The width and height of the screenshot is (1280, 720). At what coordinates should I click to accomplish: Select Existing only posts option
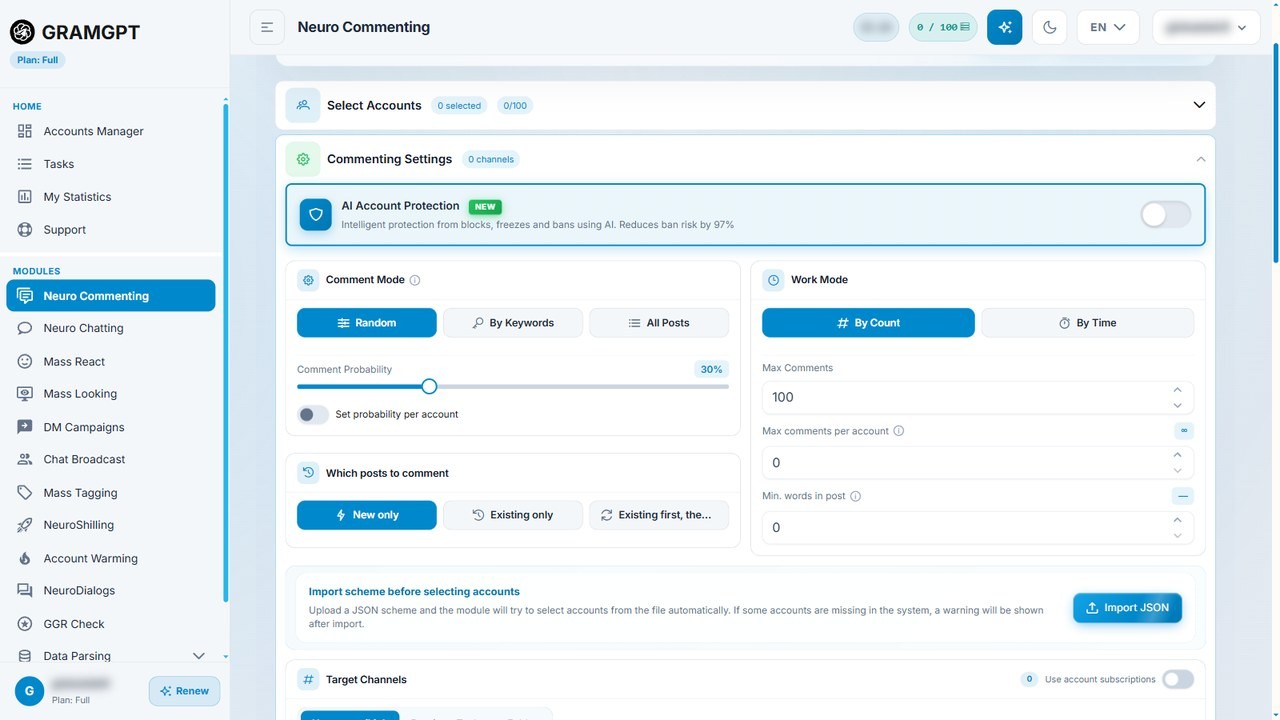513,515
